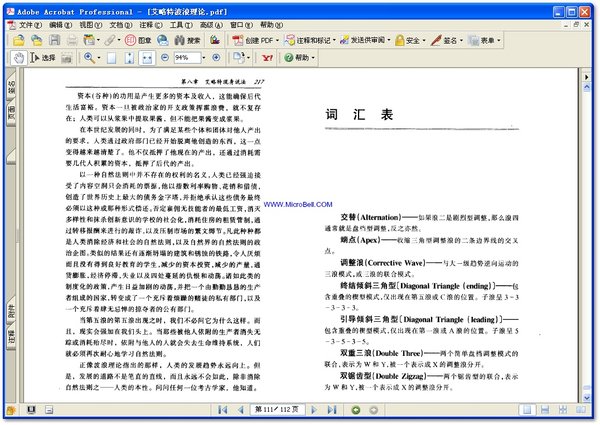Image resolution: width=600 pixels, height=425 pixels.
Task: Click the Email globe icon
Action: click(x=163, y=40)
